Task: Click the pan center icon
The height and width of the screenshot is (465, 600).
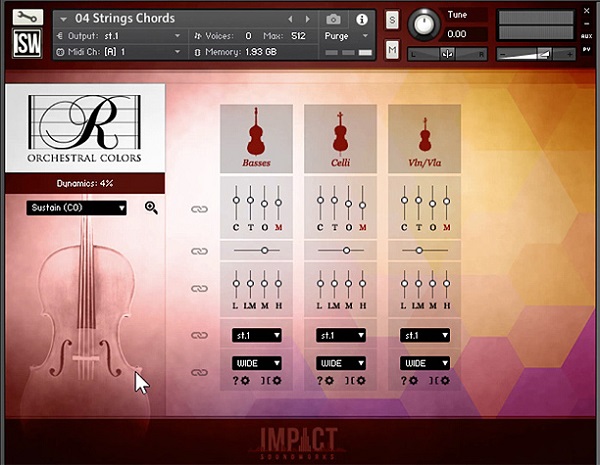Action: click(447, 55)
